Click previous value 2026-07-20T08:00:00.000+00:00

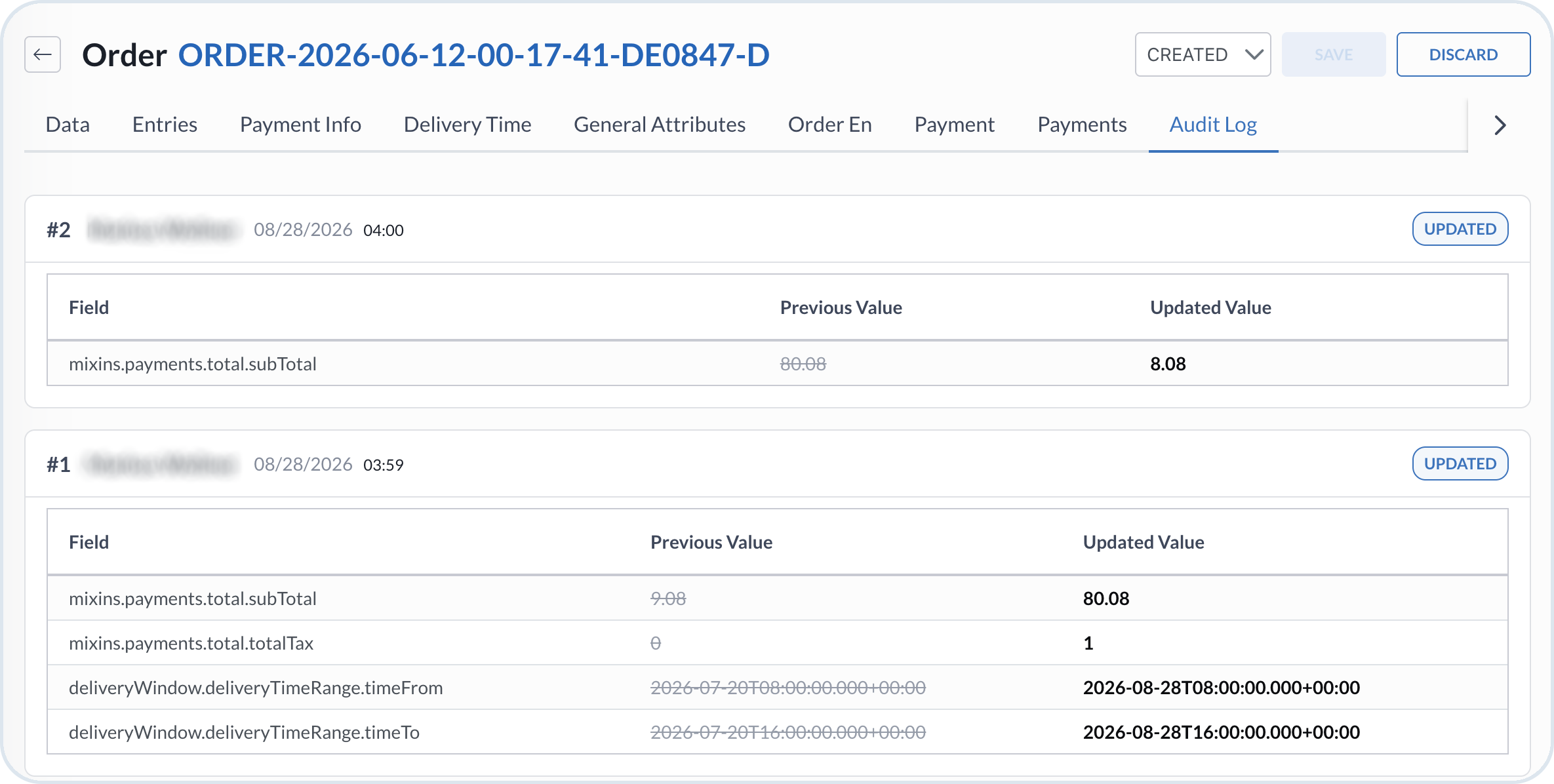click(x=788, y=688)
